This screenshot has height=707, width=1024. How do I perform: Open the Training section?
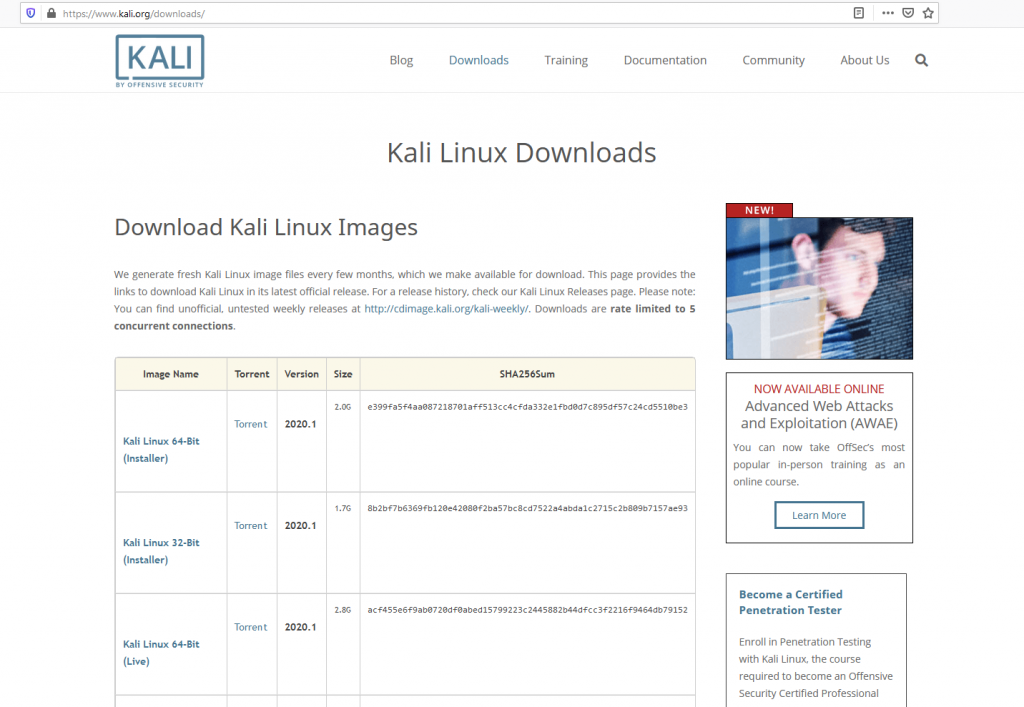tap(566, 60)
